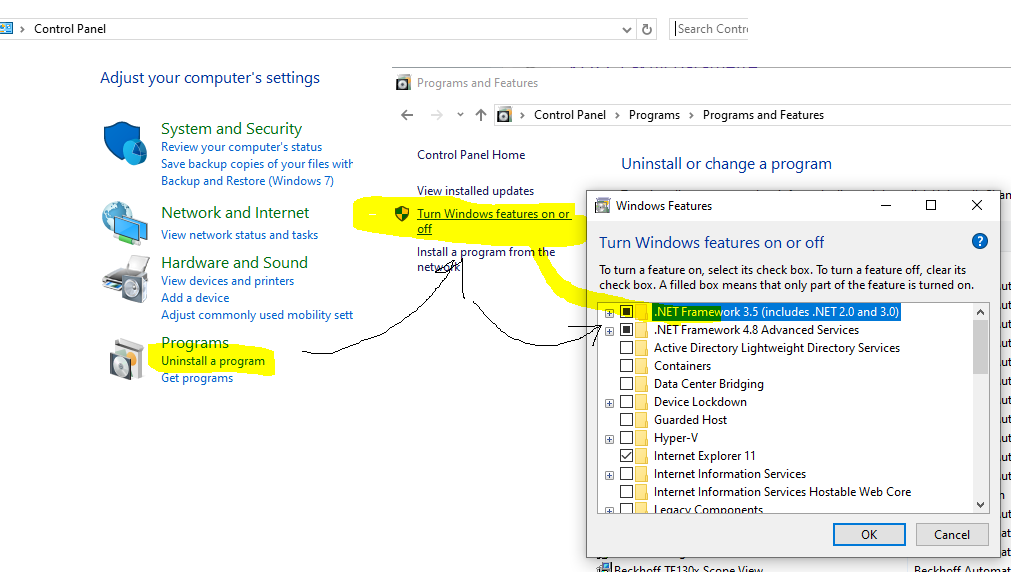Confirm Windows Features with OK button
Screen dimensions: 1011x572
point(869,535)
